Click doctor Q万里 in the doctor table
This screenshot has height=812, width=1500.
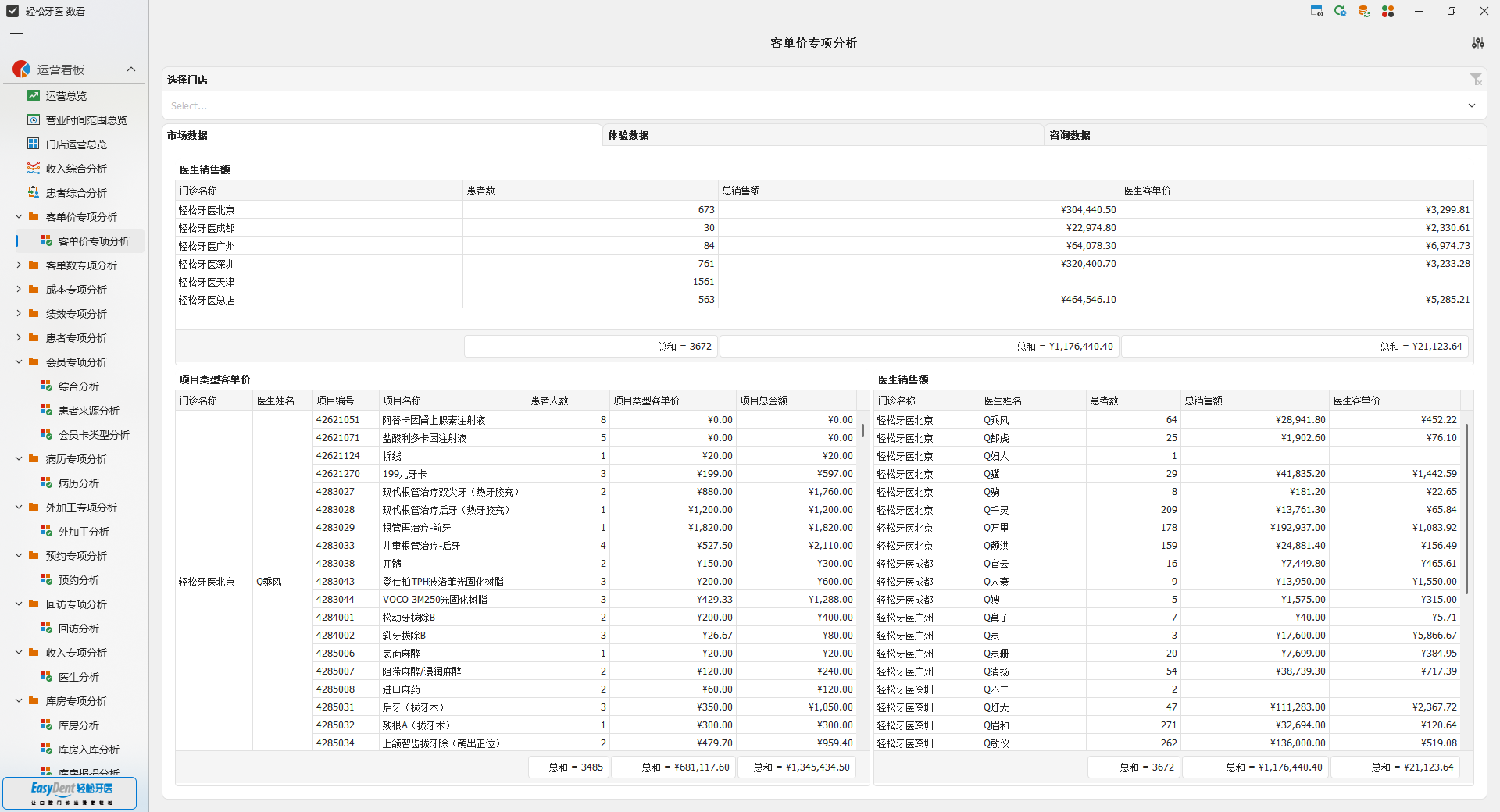tap(996, 527)
